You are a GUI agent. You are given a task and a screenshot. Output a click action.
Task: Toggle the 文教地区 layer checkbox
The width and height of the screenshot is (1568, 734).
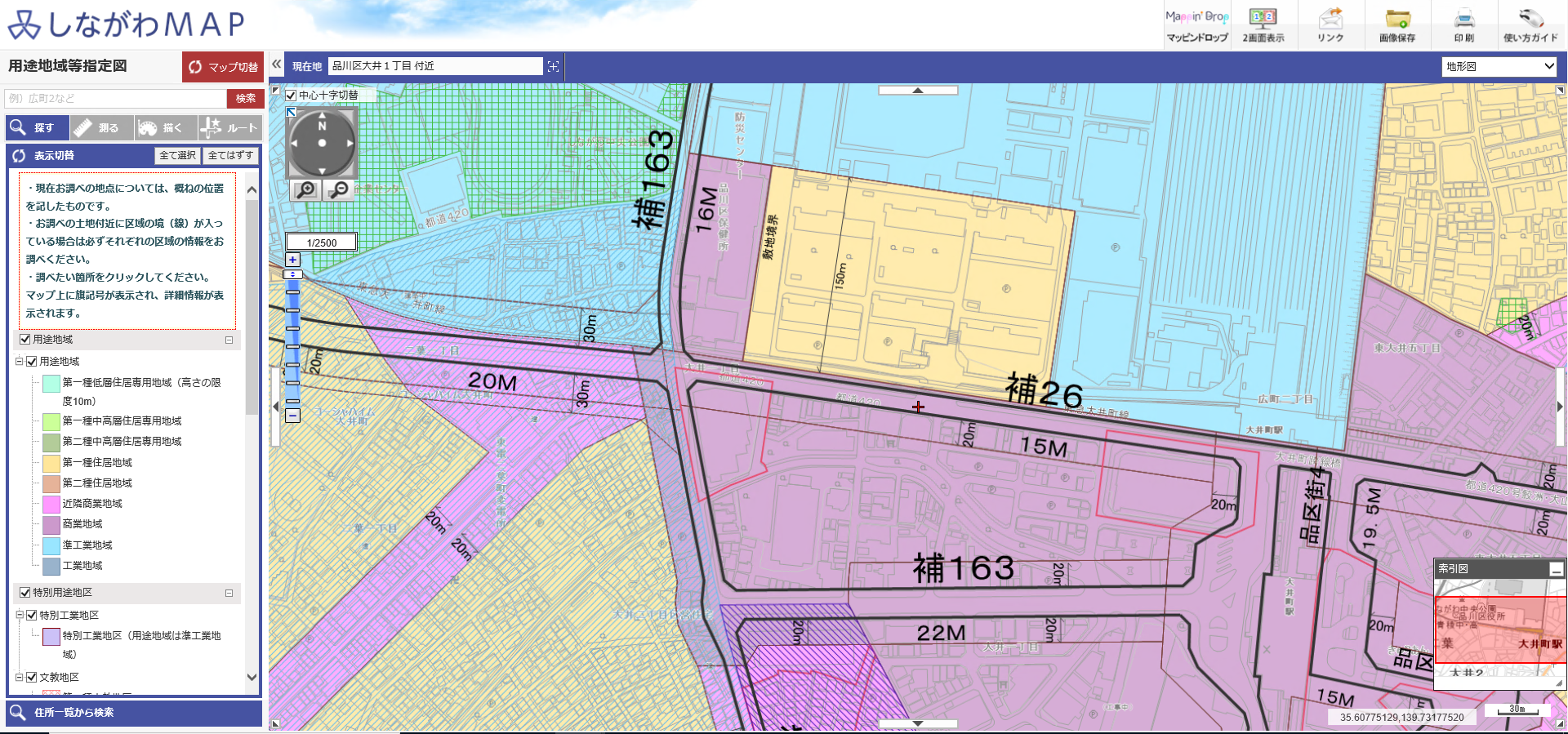pos(32,677)
